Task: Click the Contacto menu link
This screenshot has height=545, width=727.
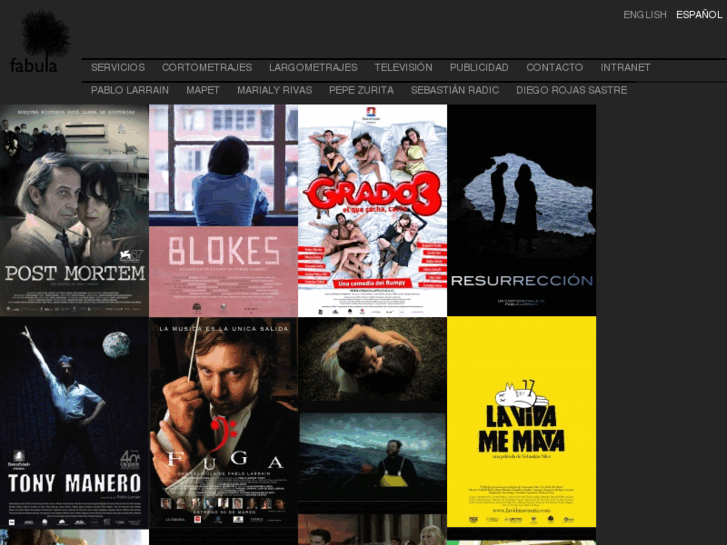Action: pos(554,68)
